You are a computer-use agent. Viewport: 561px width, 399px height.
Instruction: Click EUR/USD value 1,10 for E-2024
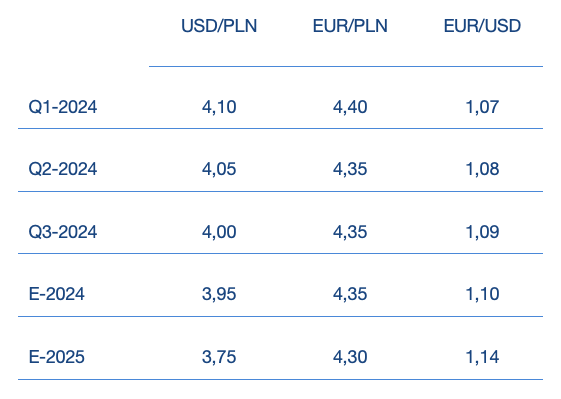click(x=482, y=294)
